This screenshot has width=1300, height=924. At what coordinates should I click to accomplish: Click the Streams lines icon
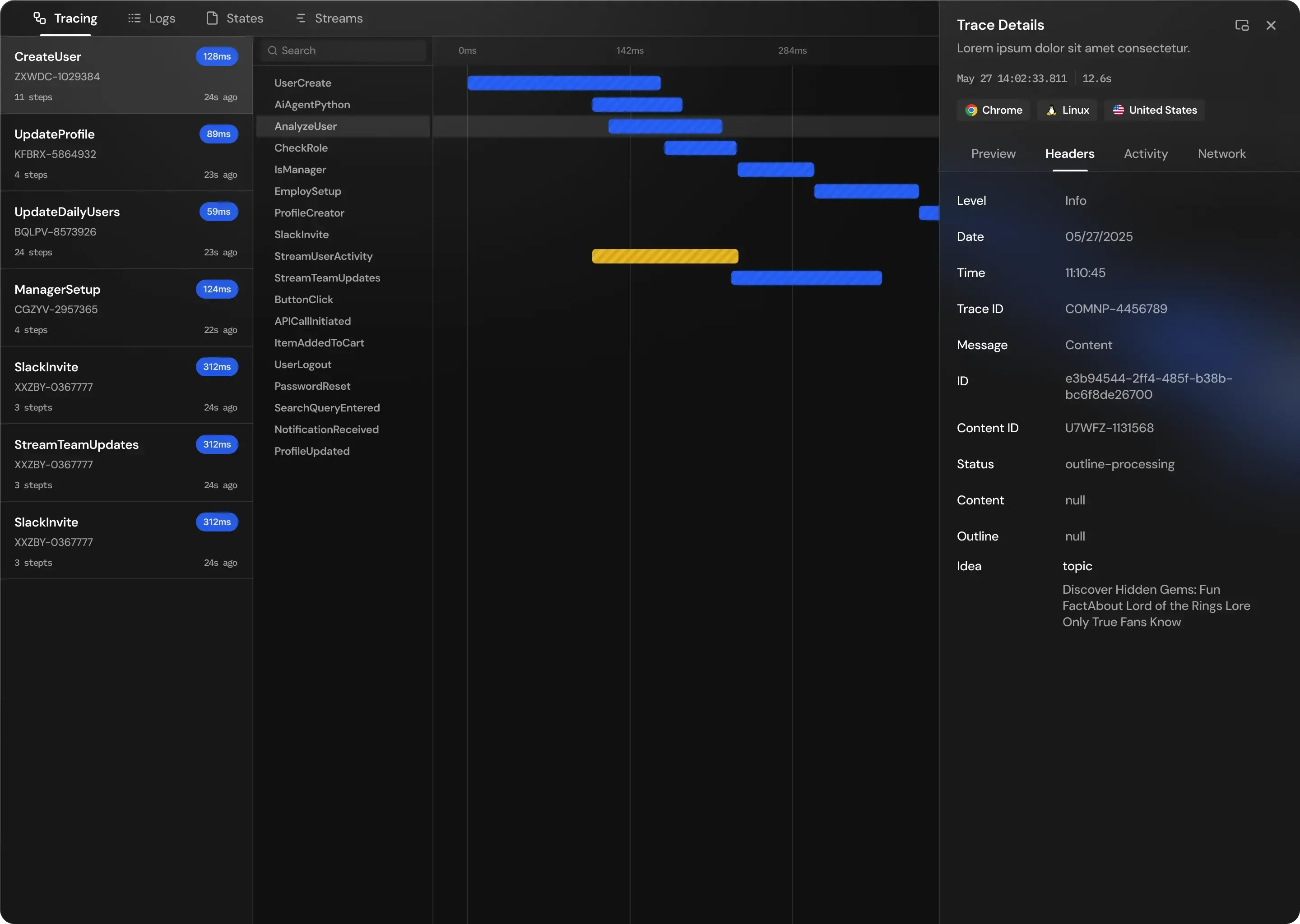click(x=301, y=18)
